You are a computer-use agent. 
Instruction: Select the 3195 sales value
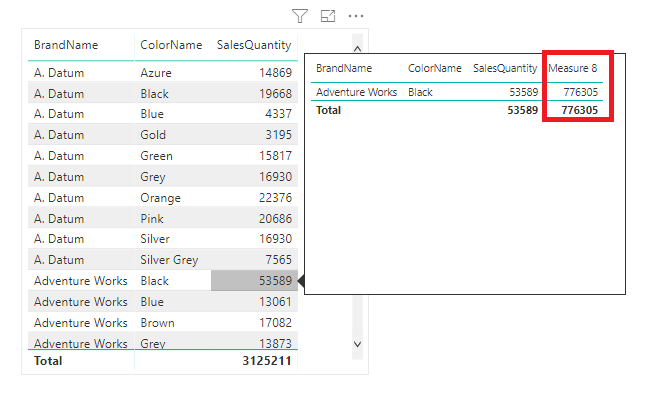tap(279, 135)
